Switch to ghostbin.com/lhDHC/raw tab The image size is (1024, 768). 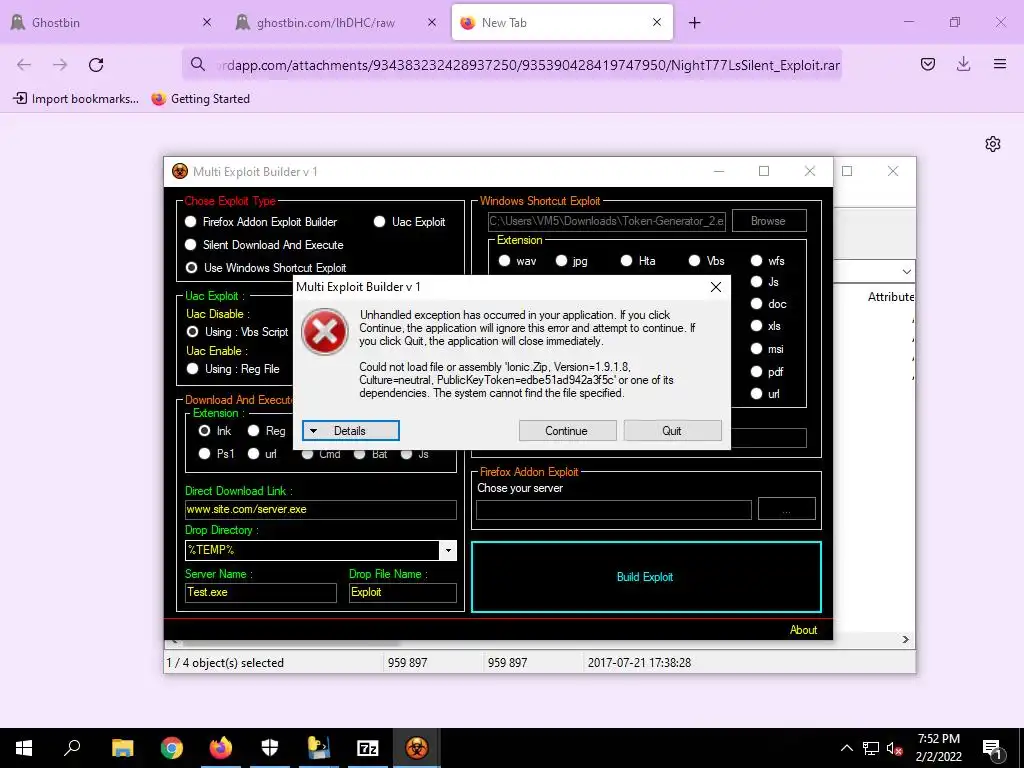tap(336, 23)
